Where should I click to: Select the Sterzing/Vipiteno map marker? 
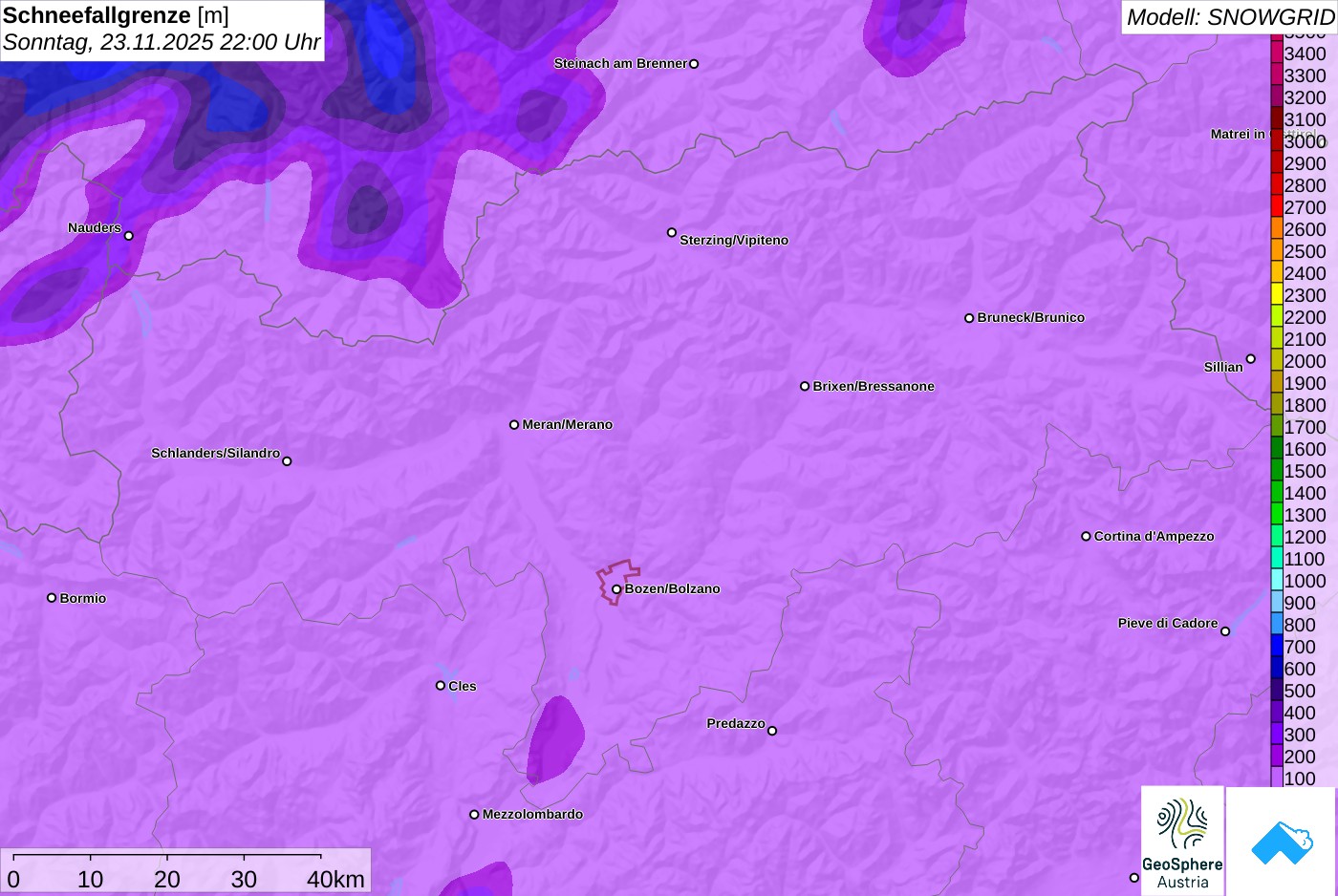click(672, 232)
